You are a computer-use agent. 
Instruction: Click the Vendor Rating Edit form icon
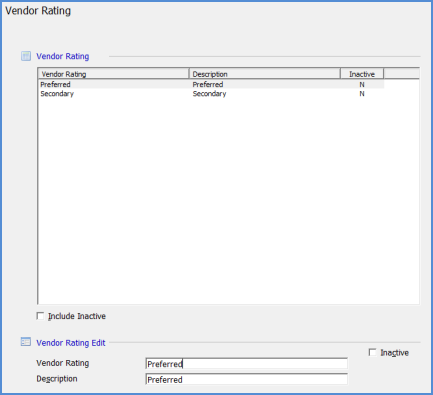pos(26,342)
